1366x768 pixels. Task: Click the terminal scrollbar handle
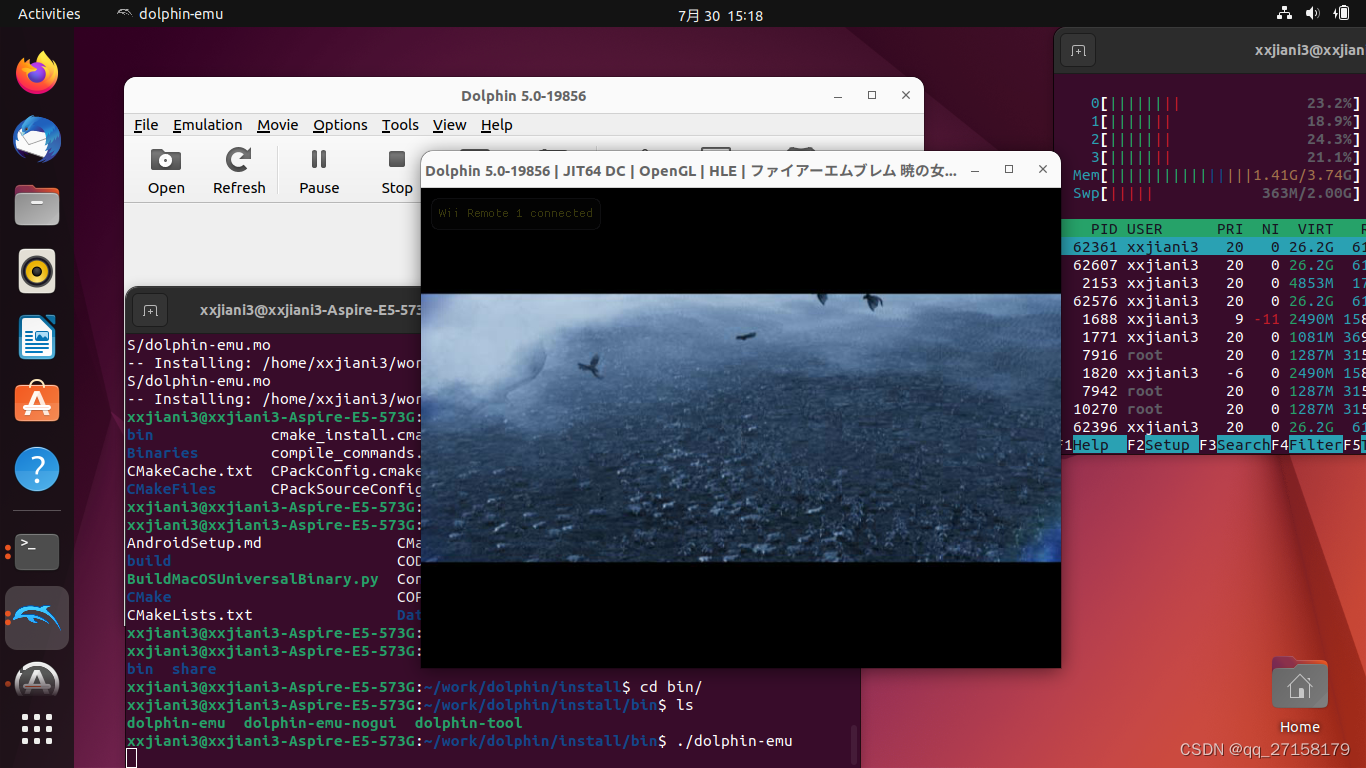pos(853,744)
